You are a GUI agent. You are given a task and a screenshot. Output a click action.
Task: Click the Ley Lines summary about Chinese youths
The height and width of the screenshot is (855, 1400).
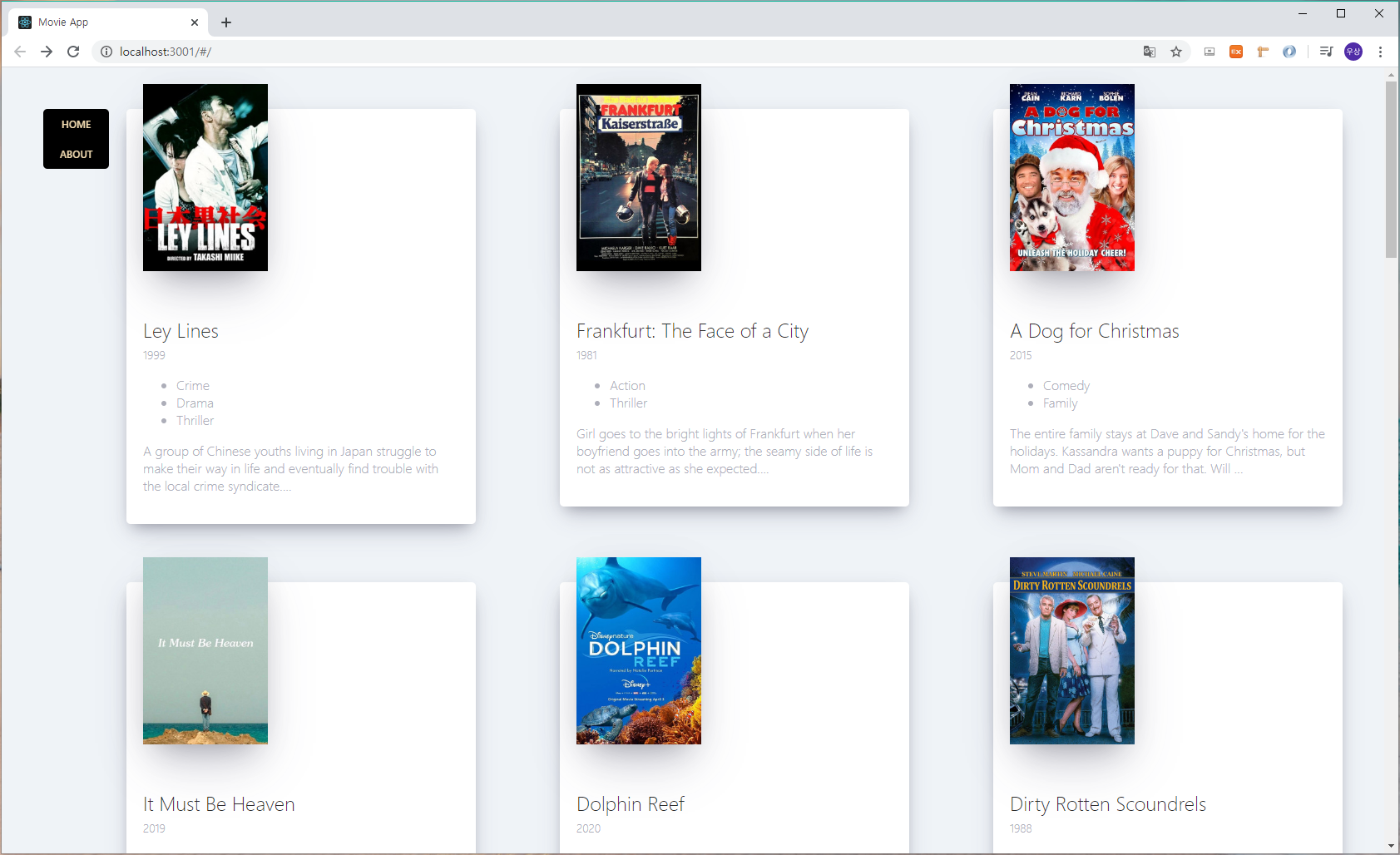tap(290, 469)
